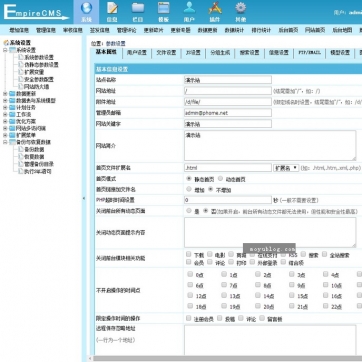Switch to the 模型设置 tab
This screenshot has width=362, height=362.
pyautogui.click(x=340, y=53)
